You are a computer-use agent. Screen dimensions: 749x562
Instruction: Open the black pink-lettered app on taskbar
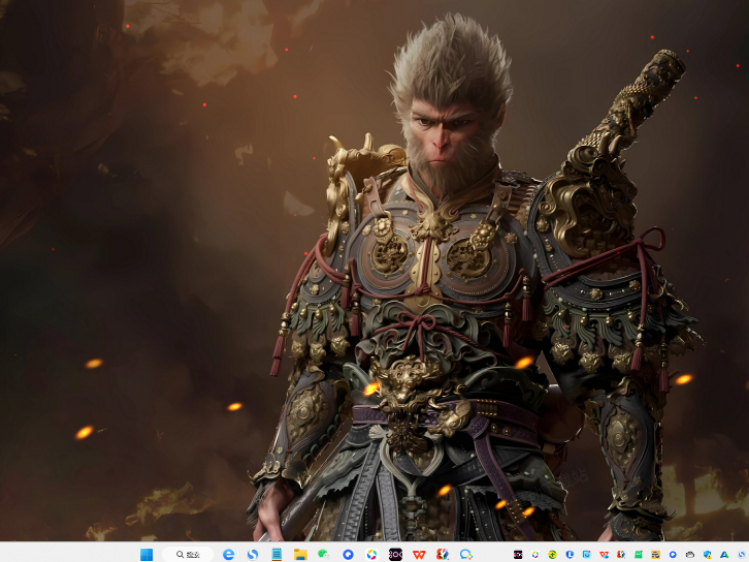click(396, 554)
